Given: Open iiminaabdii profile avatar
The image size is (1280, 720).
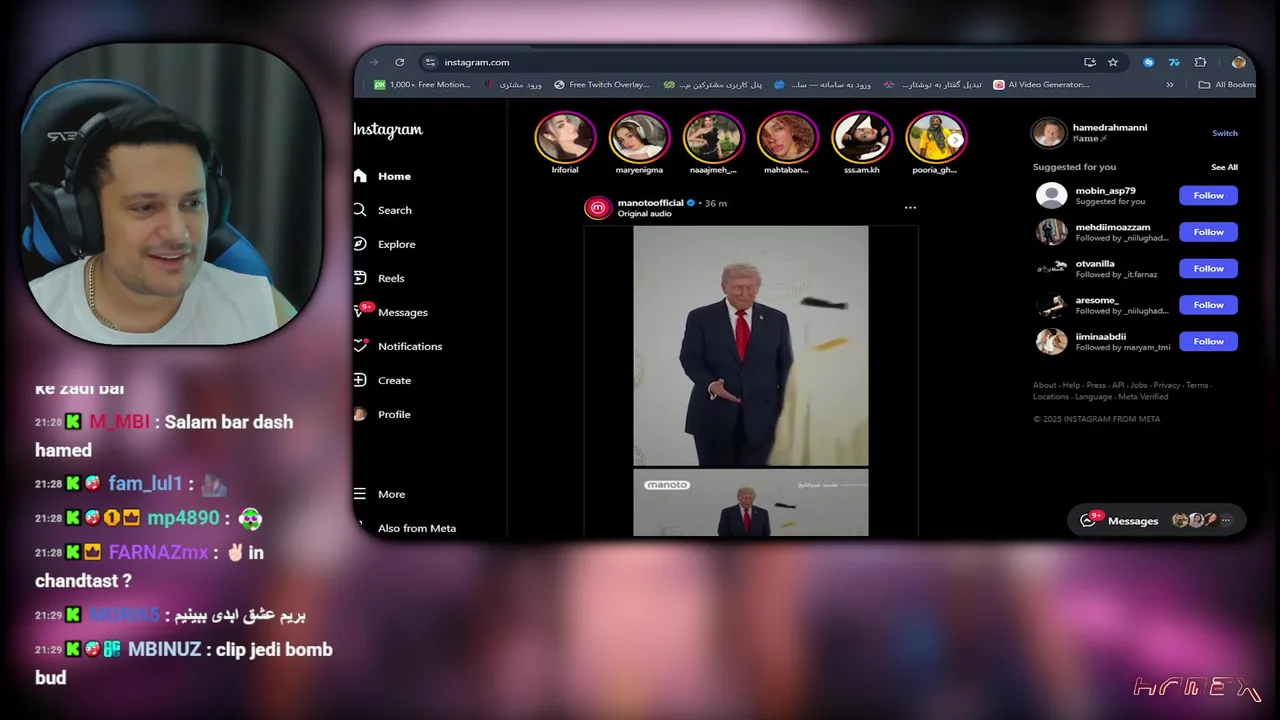Looking at the screenshot, I should click(1051, 341).
